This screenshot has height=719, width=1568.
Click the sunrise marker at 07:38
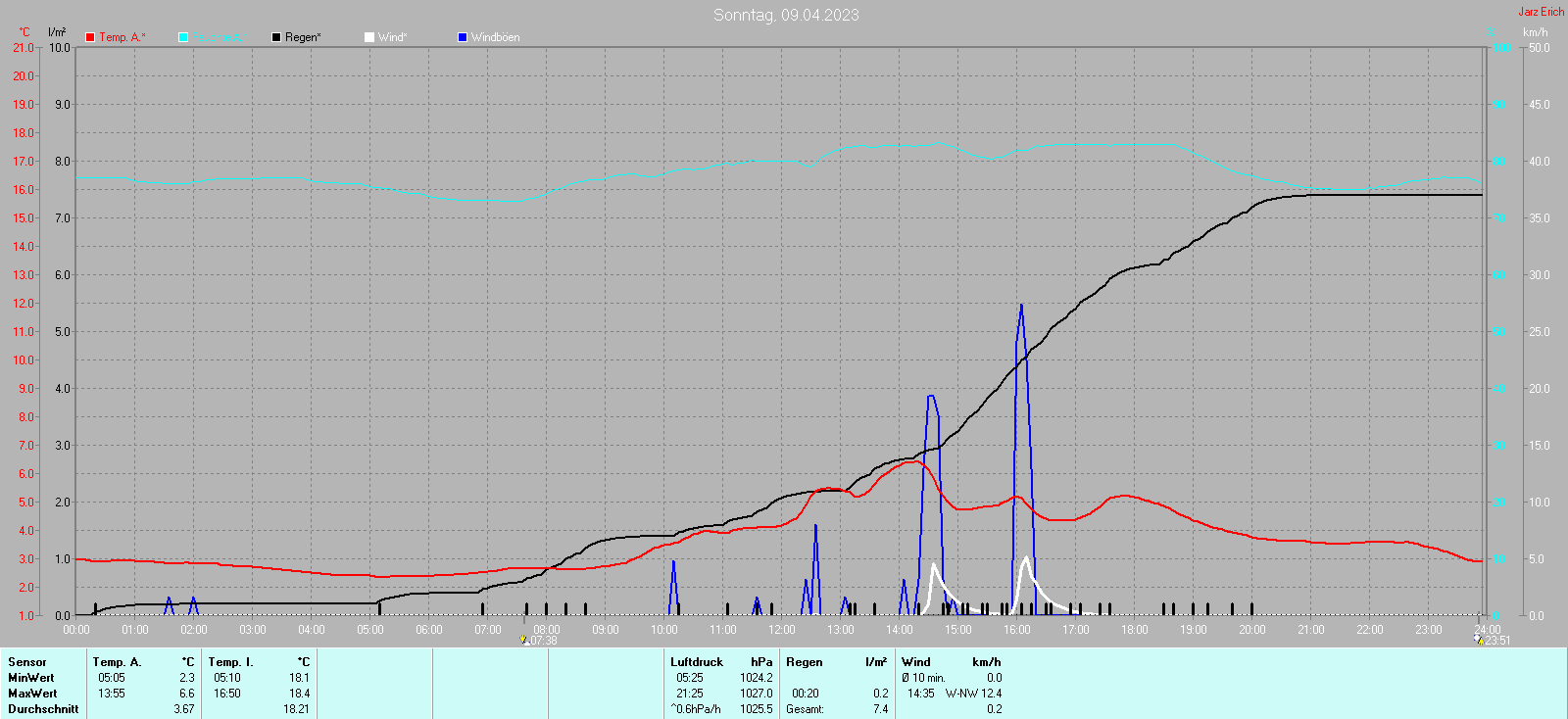click(525, 640)
